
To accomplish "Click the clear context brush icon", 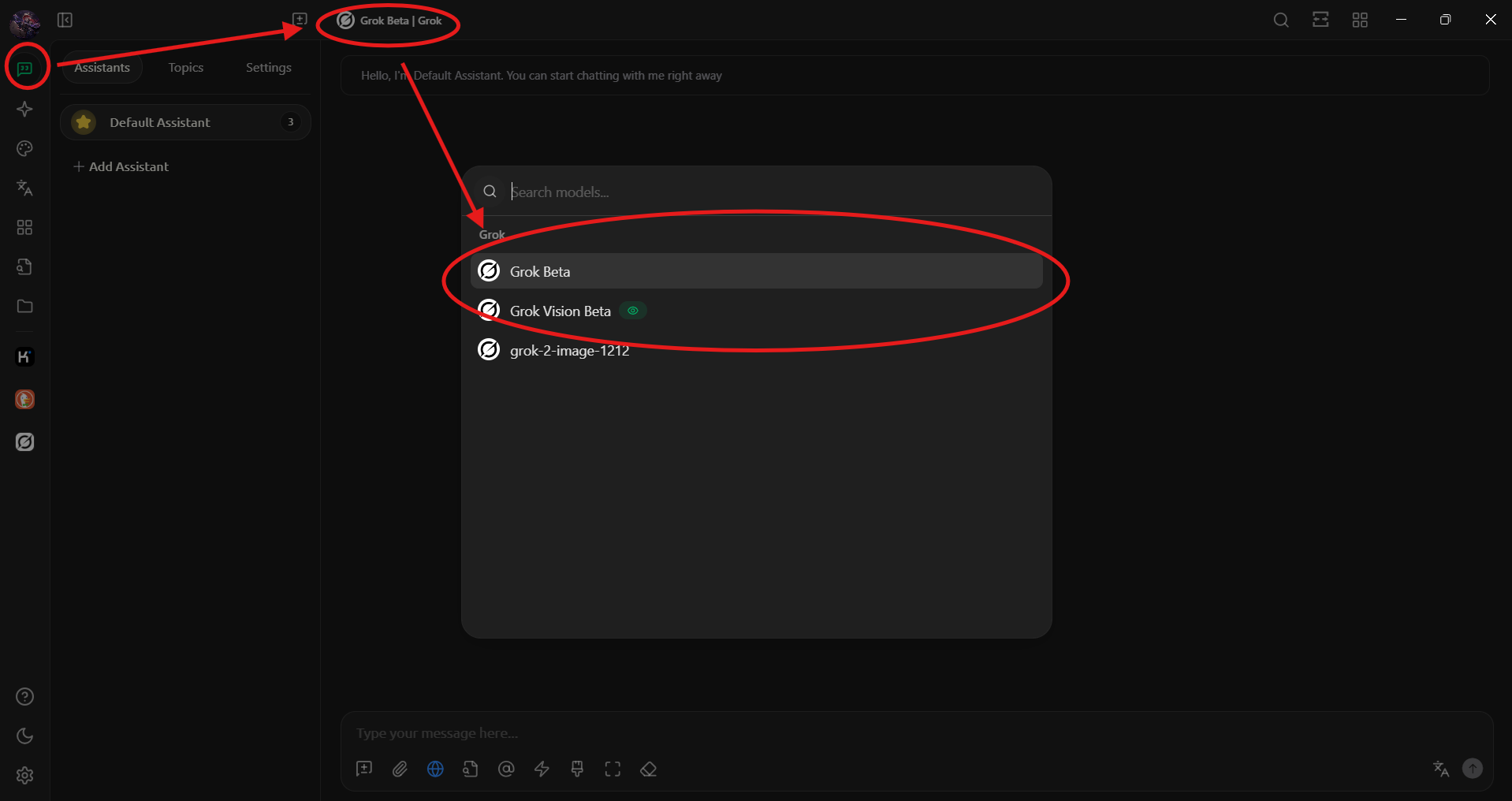I will pos(577,769).
